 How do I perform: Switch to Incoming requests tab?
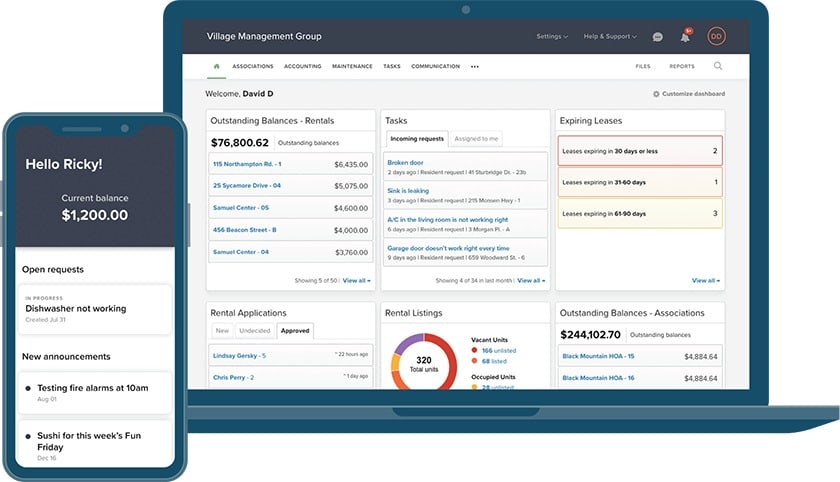click(417, 139)
